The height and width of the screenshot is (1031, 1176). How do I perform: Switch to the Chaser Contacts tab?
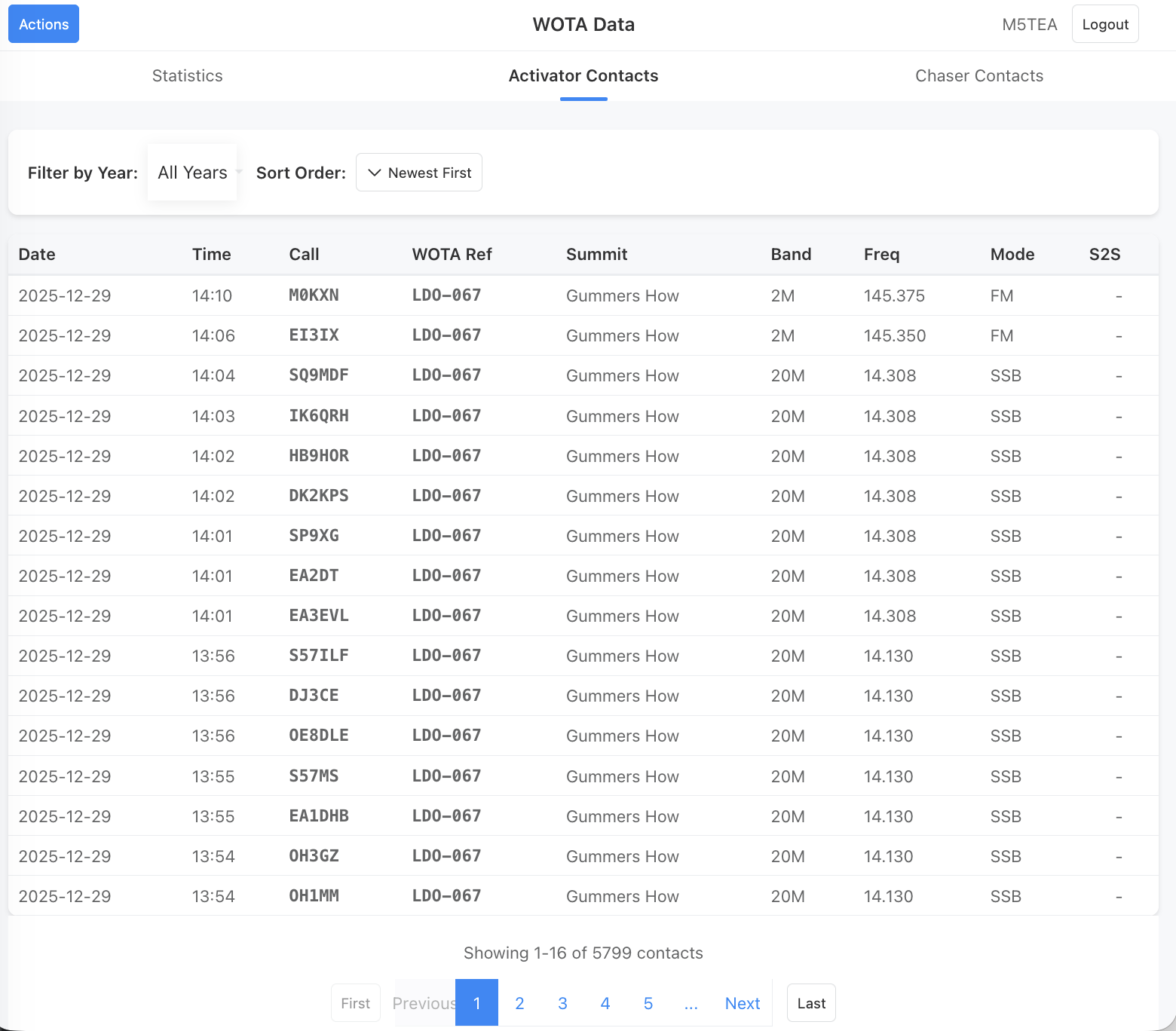(978, 76)
